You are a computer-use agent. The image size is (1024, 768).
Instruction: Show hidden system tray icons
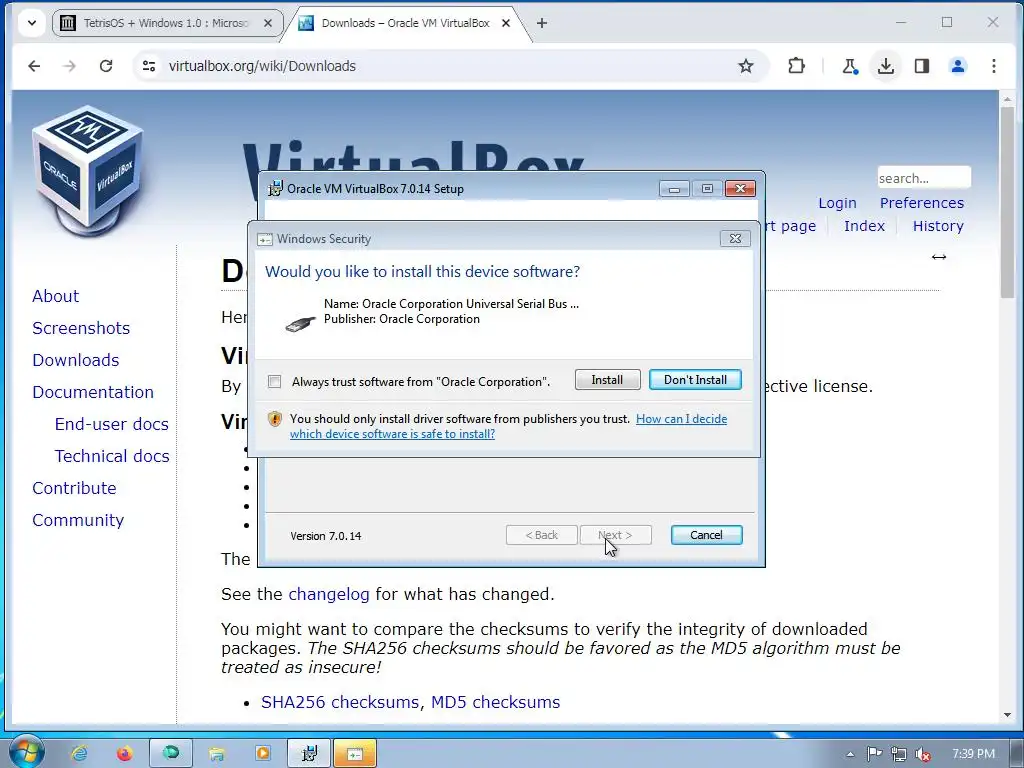point(850,754)
